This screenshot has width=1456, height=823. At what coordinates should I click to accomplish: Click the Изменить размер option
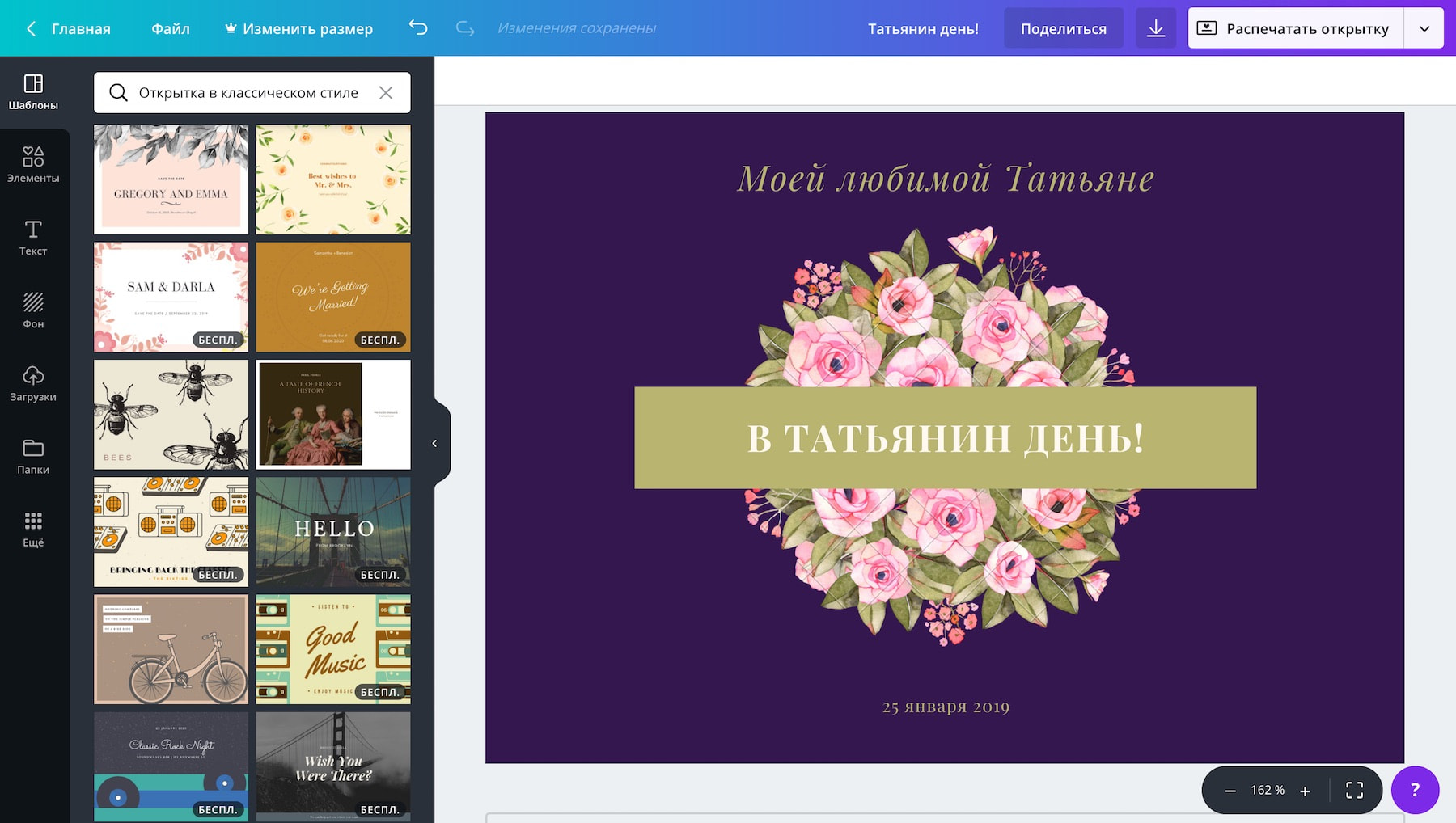click(x=298, y=28)
